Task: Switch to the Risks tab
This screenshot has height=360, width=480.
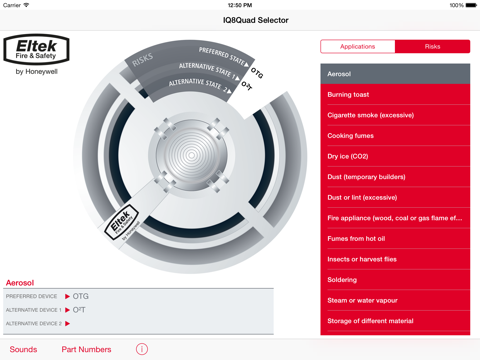Action: click(432, 46)
